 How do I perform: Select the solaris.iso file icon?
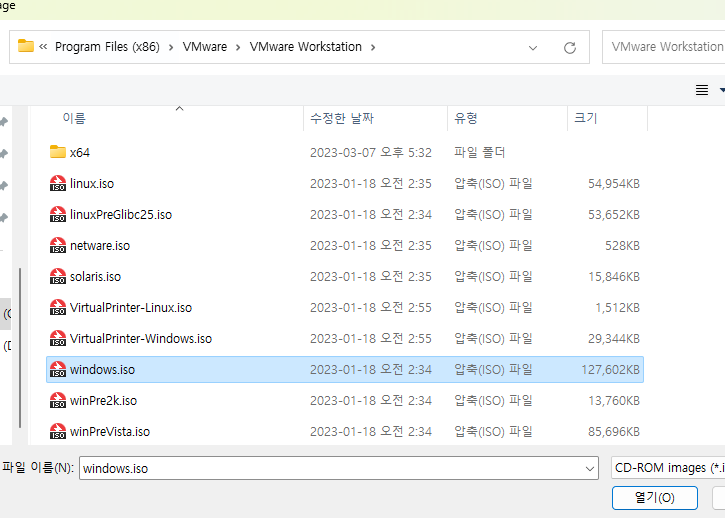click(58, 276)
